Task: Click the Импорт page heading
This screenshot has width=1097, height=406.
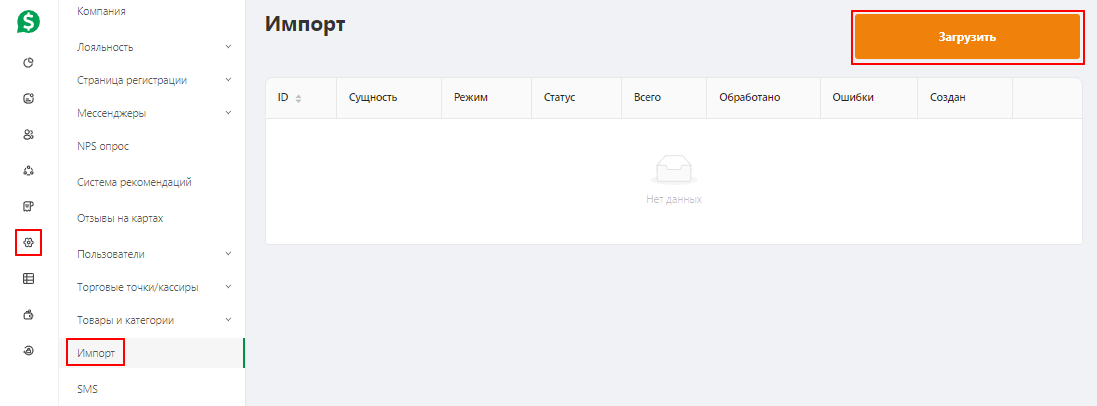Action: [x=305, y=24]
